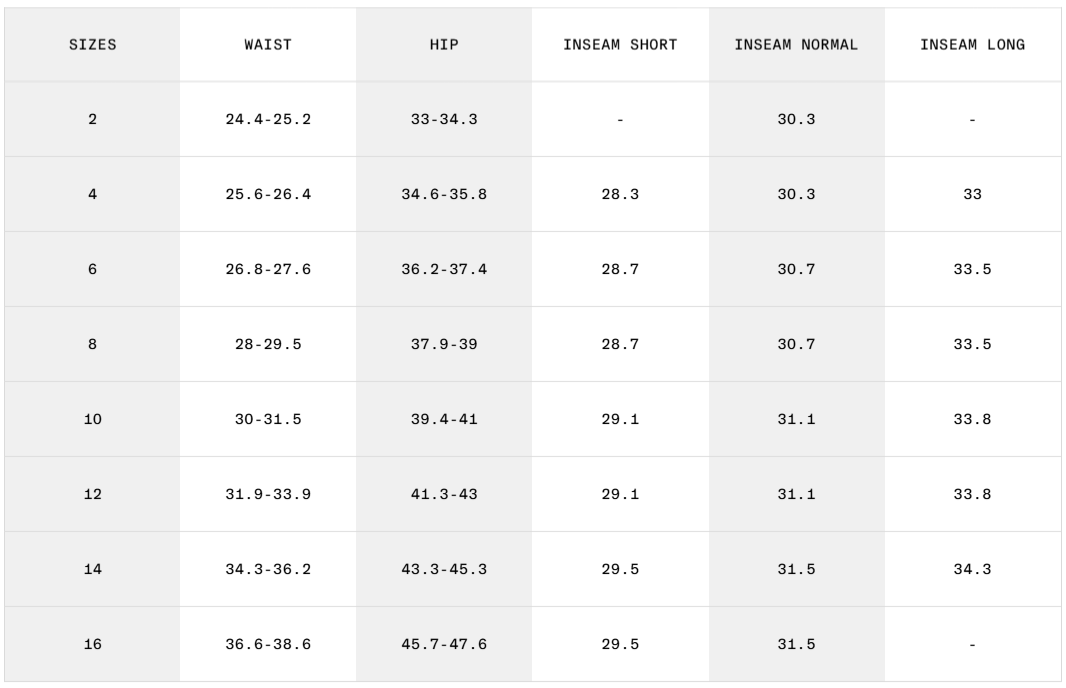Select hip value 45.7-47.6
1066x688 pixels.
(x=444, y=644)
